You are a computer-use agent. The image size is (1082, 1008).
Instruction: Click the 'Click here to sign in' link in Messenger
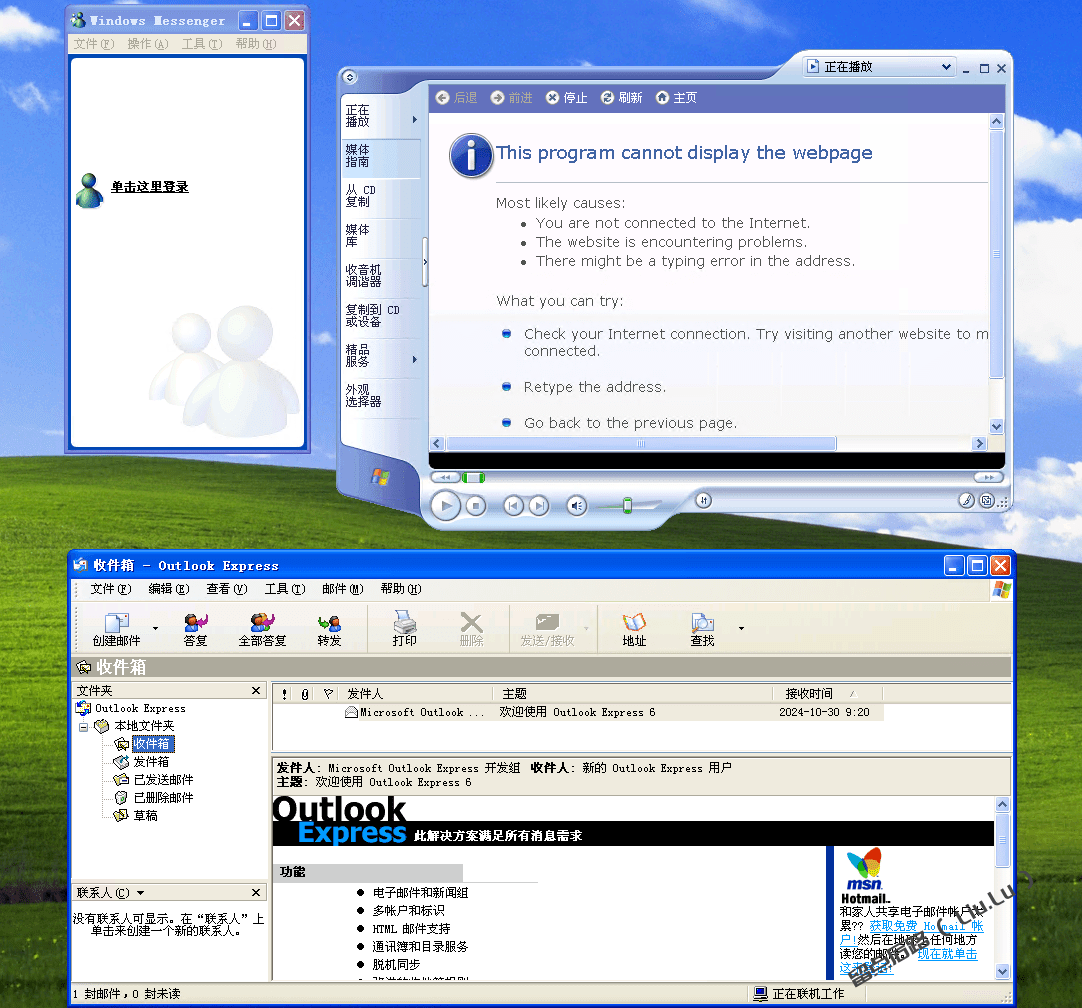pyautogui.click(x=150, y=187)
